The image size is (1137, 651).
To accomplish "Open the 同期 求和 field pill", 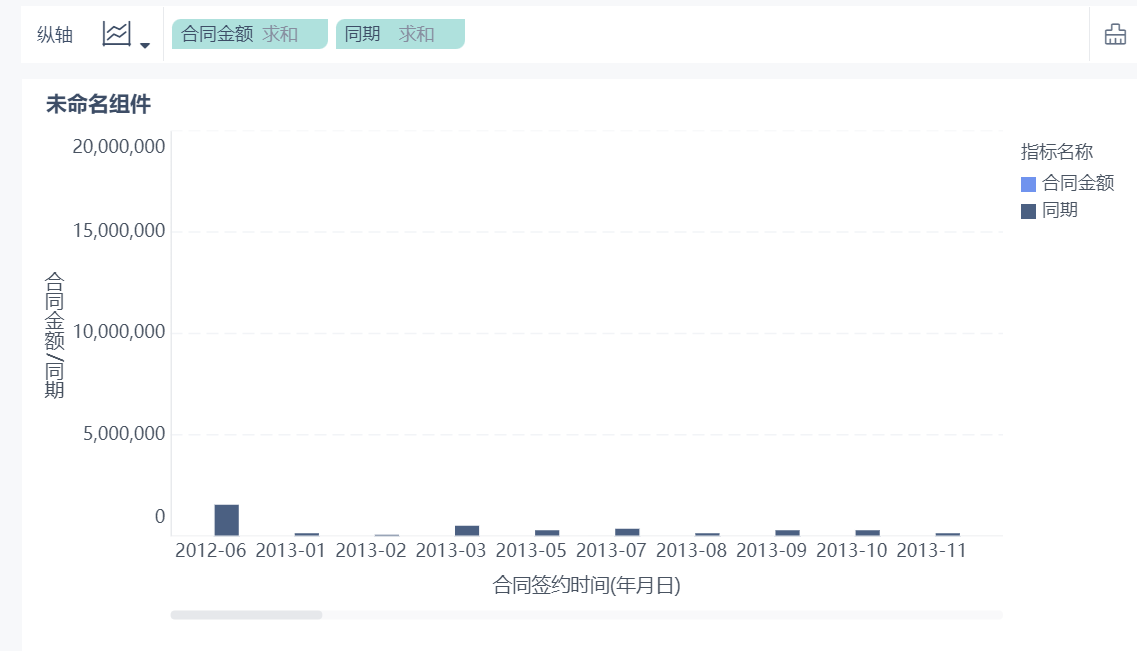I will click(399, 34).
